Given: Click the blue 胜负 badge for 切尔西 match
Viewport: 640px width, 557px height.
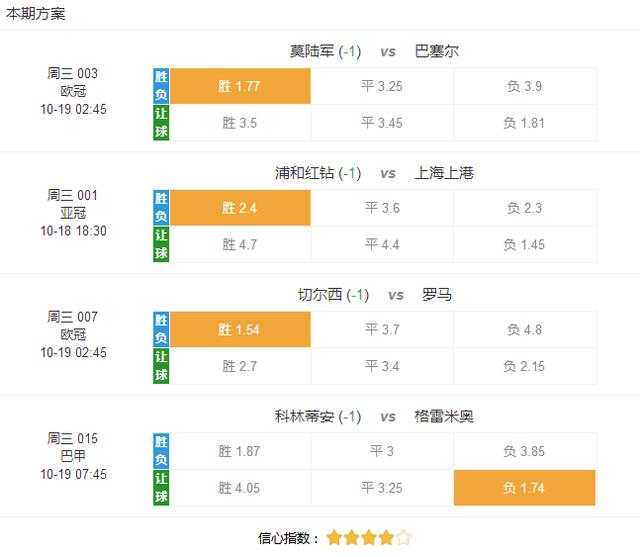Looking at the screenshot, I should 161,330.
